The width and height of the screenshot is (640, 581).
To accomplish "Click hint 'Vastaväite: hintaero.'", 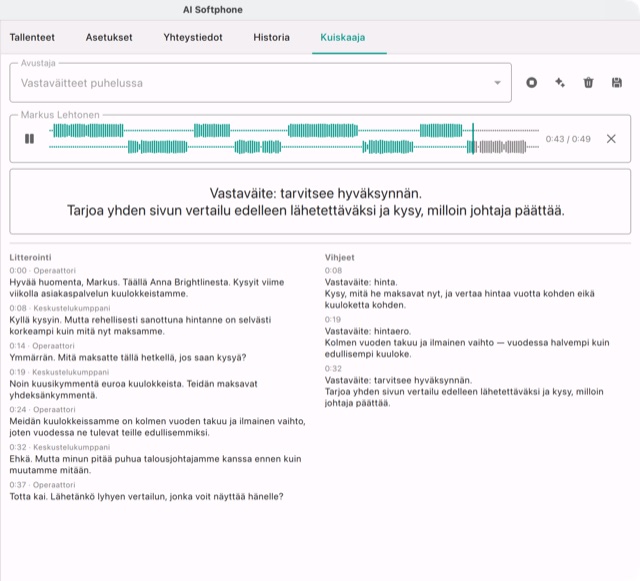I will tap(368, 331).
